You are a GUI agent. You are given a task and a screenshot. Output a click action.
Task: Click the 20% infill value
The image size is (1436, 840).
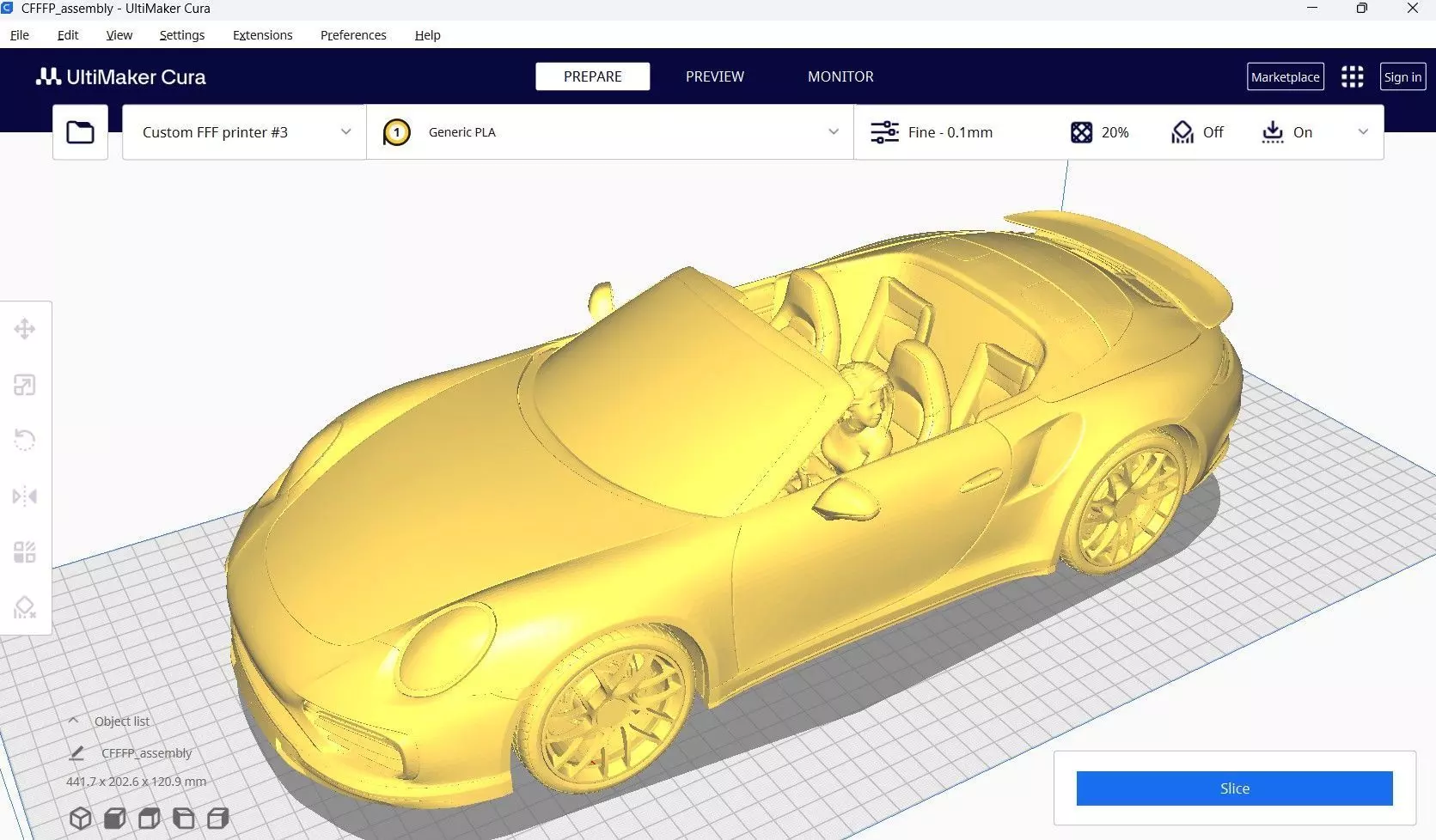pyautogui.click(x=1115, y=132)
